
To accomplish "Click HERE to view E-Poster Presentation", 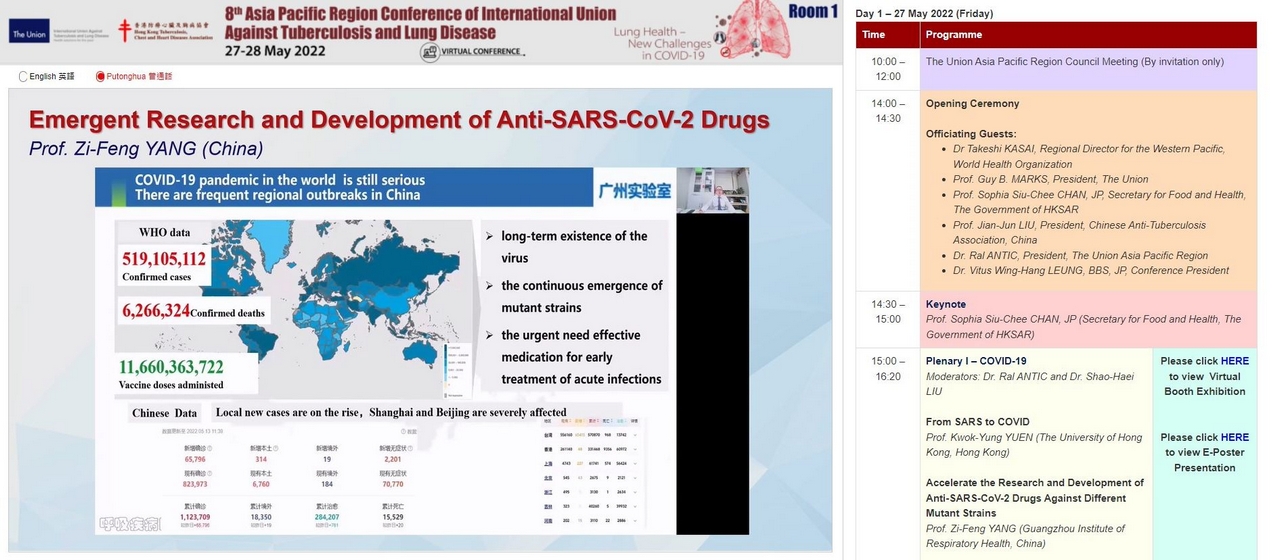I will (x=1234, y=437).
